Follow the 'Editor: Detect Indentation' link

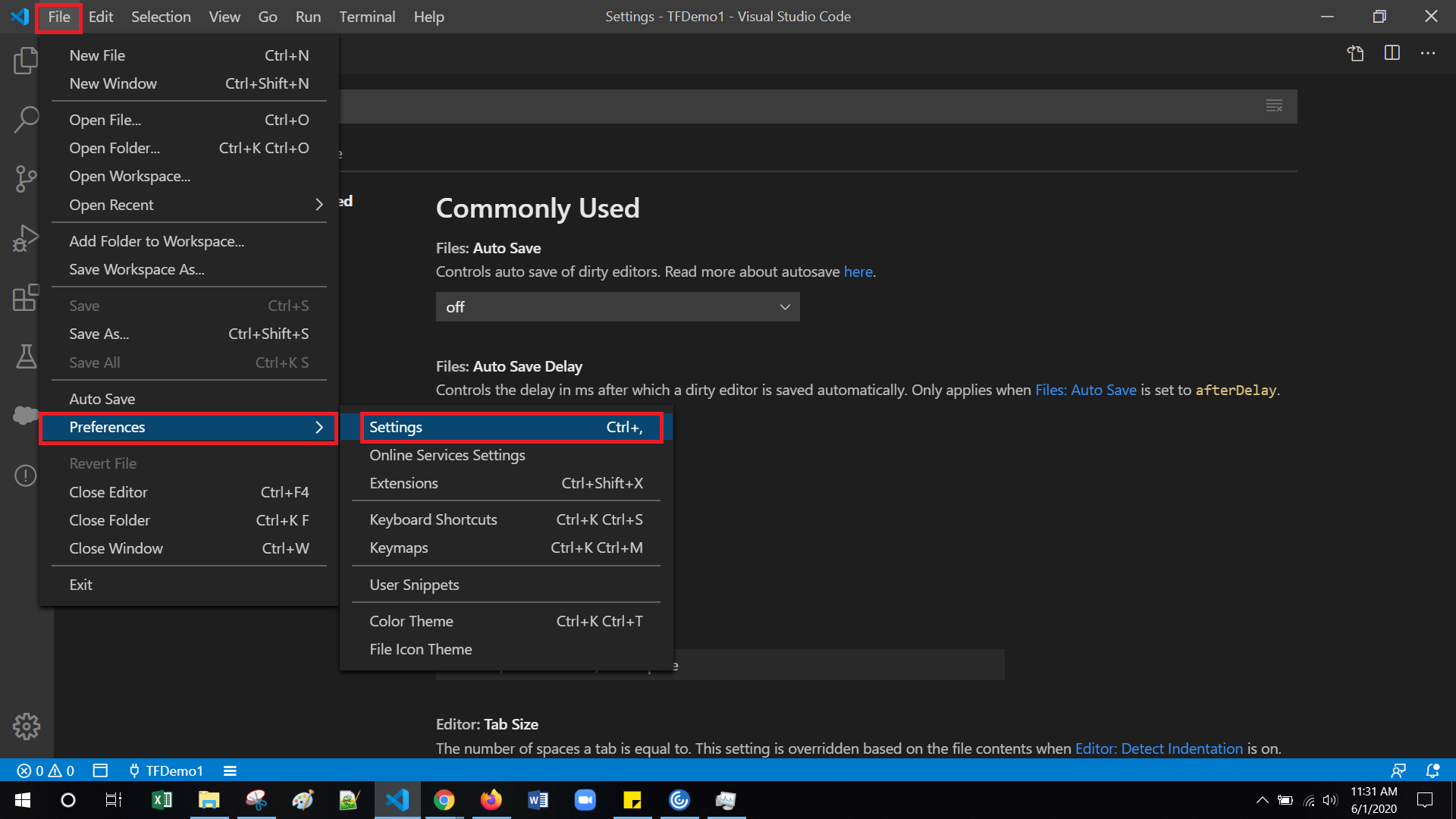click(x=1159, y=748)
